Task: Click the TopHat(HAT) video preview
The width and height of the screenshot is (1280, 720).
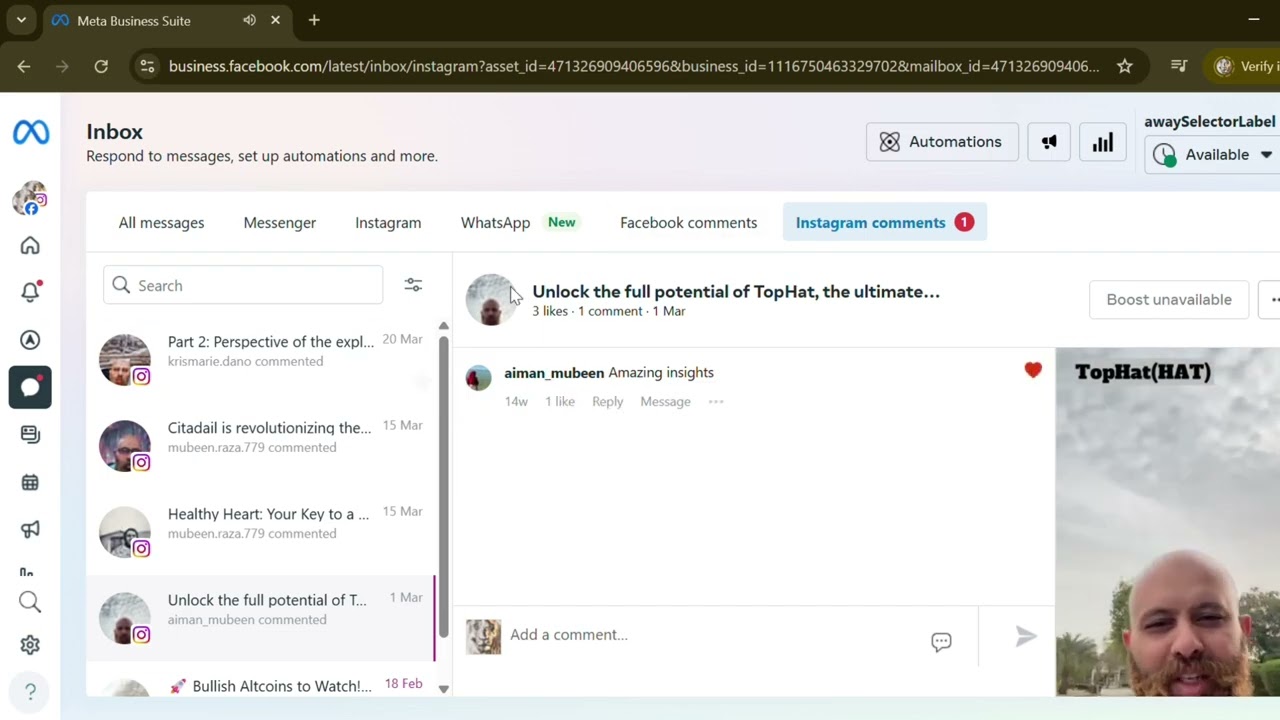Action: (1168, 521)
